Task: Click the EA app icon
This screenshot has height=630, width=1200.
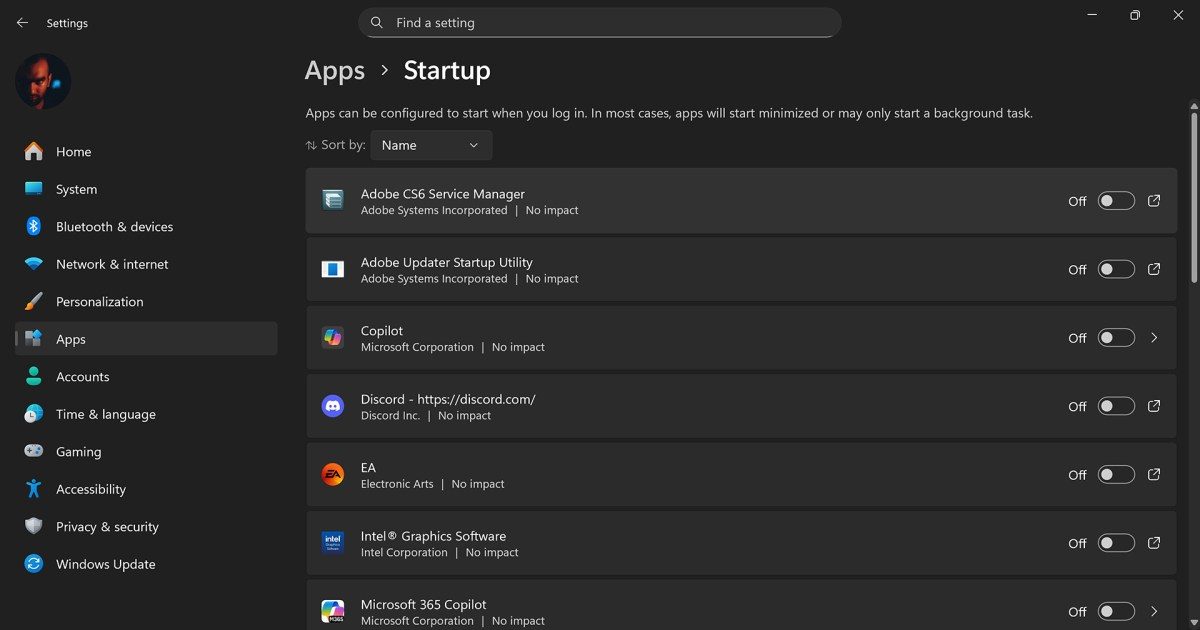Action: coord(333,475)
